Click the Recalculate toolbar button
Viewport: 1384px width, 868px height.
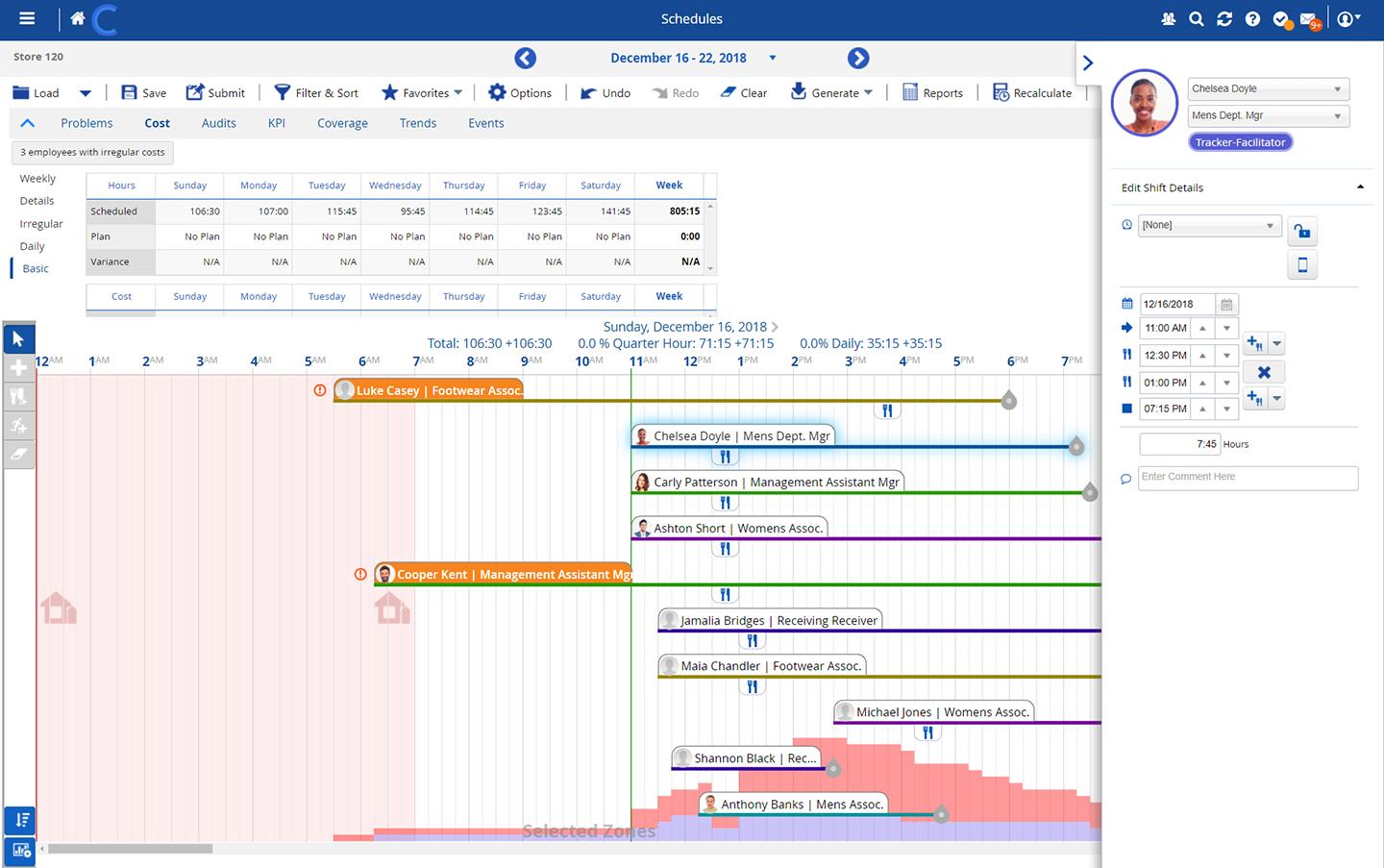(x=1031, y=93)
